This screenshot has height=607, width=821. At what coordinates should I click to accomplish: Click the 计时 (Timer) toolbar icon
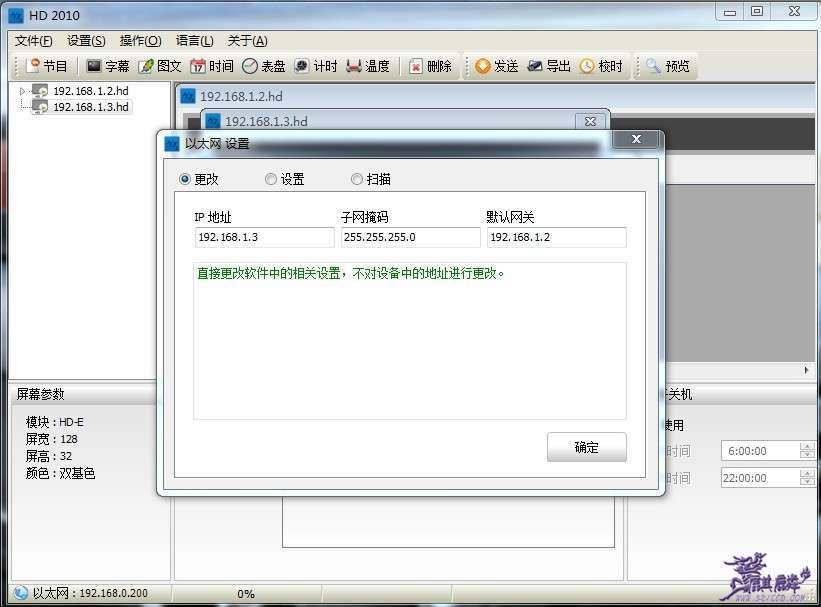point(301,66)
